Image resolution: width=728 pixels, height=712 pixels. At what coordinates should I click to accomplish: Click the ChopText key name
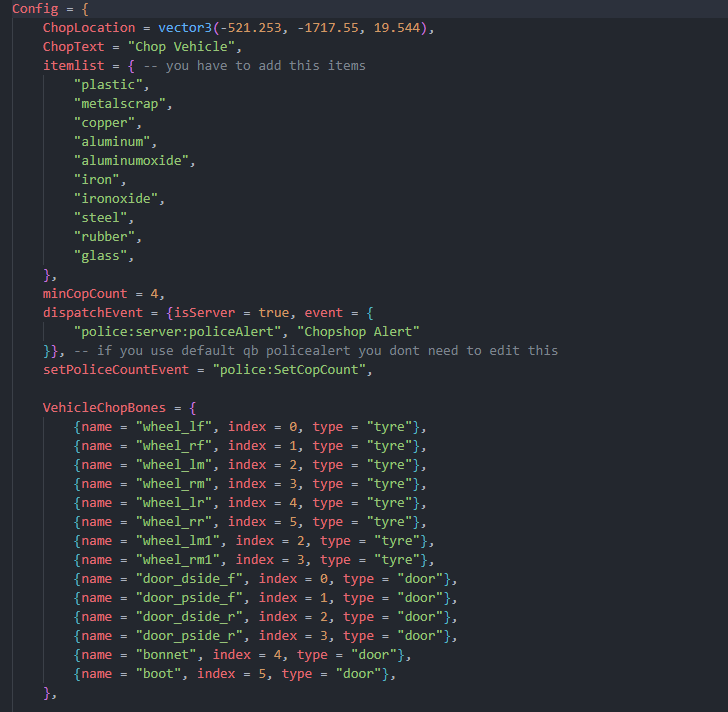(x=73, y=46)
